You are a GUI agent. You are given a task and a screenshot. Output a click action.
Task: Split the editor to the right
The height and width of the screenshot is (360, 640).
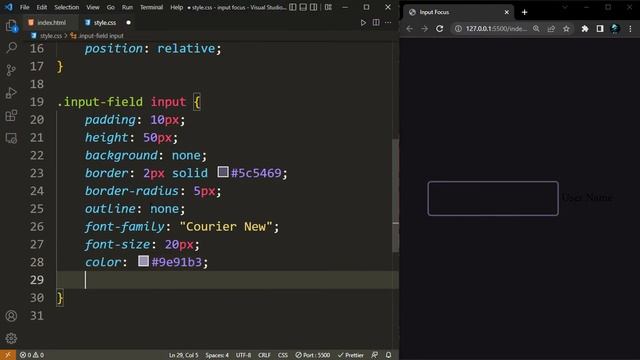pyautogui.click(x=376, y=22)
